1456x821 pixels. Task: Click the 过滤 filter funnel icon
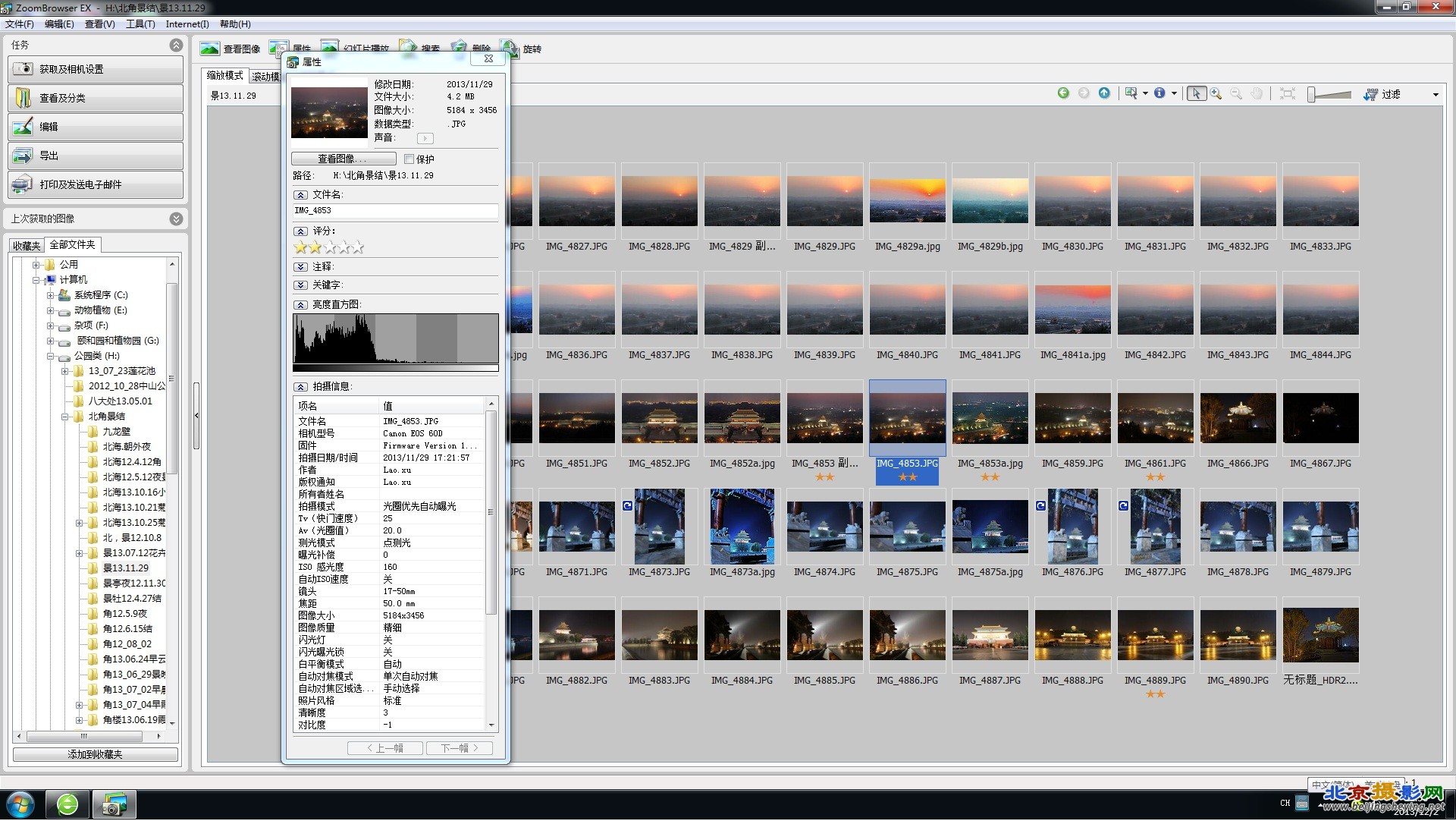pyautogui.click(x=1370, y=94)
